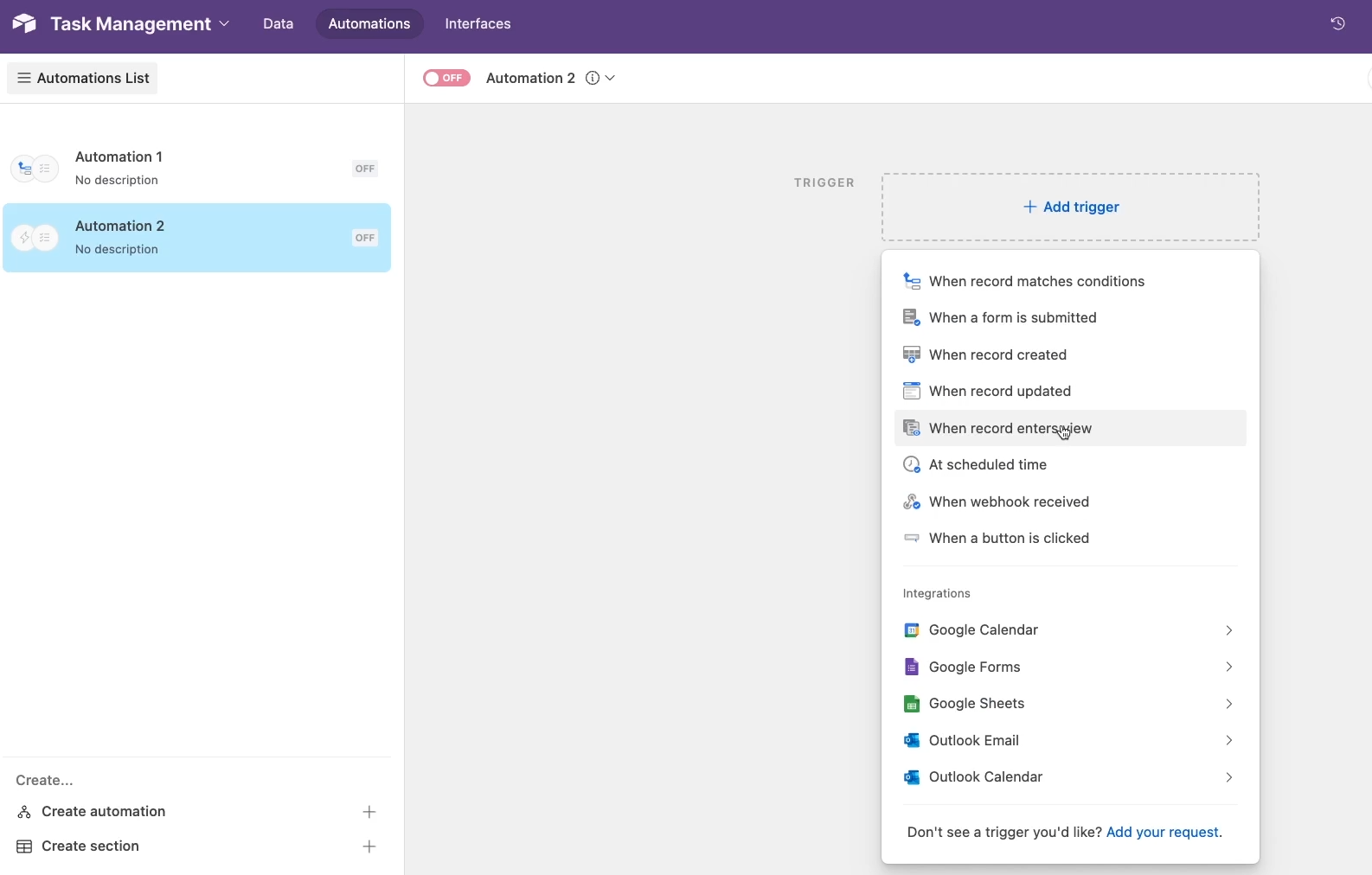Click Create automation text
This screenshot has width=1372, height=875.
103,812
